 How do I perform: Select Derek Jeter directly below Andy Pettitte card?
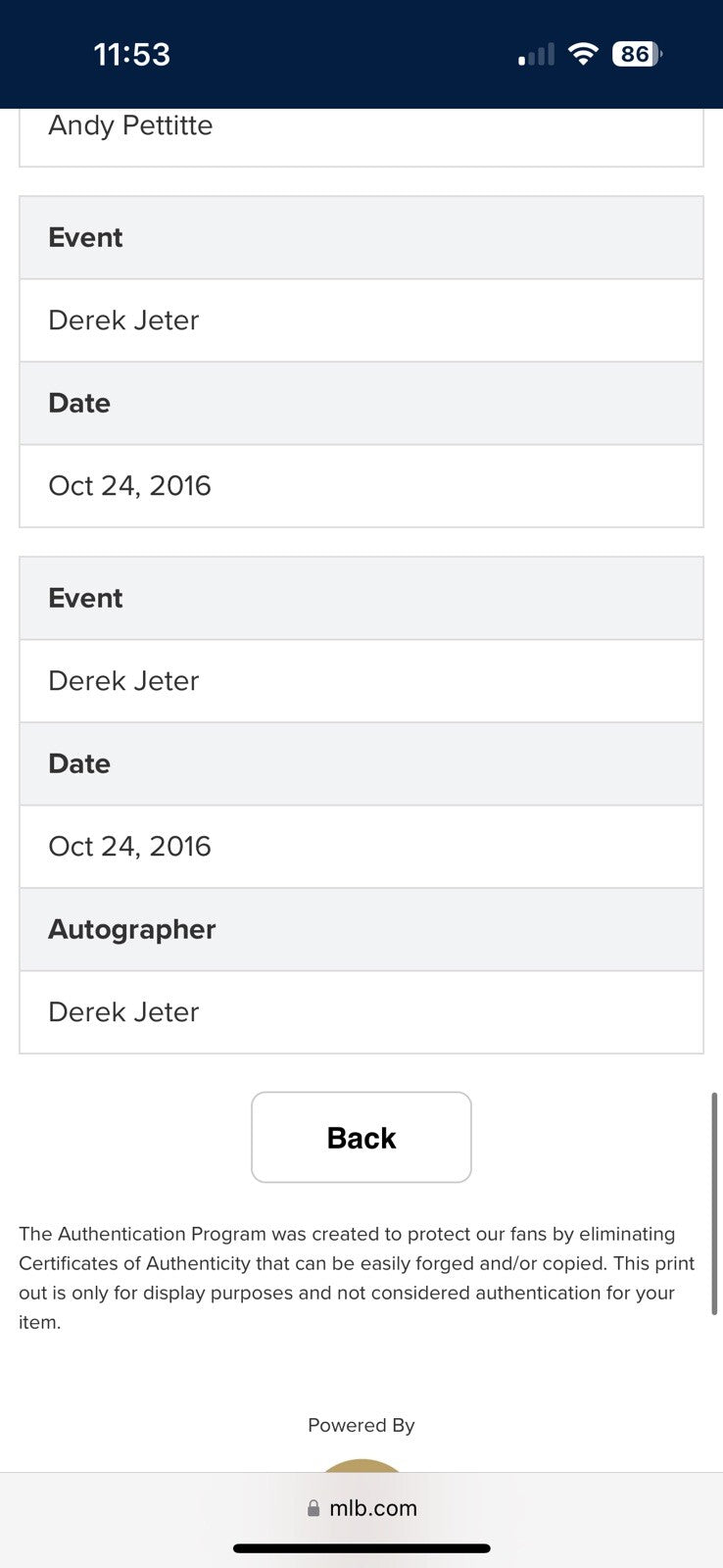123,319
